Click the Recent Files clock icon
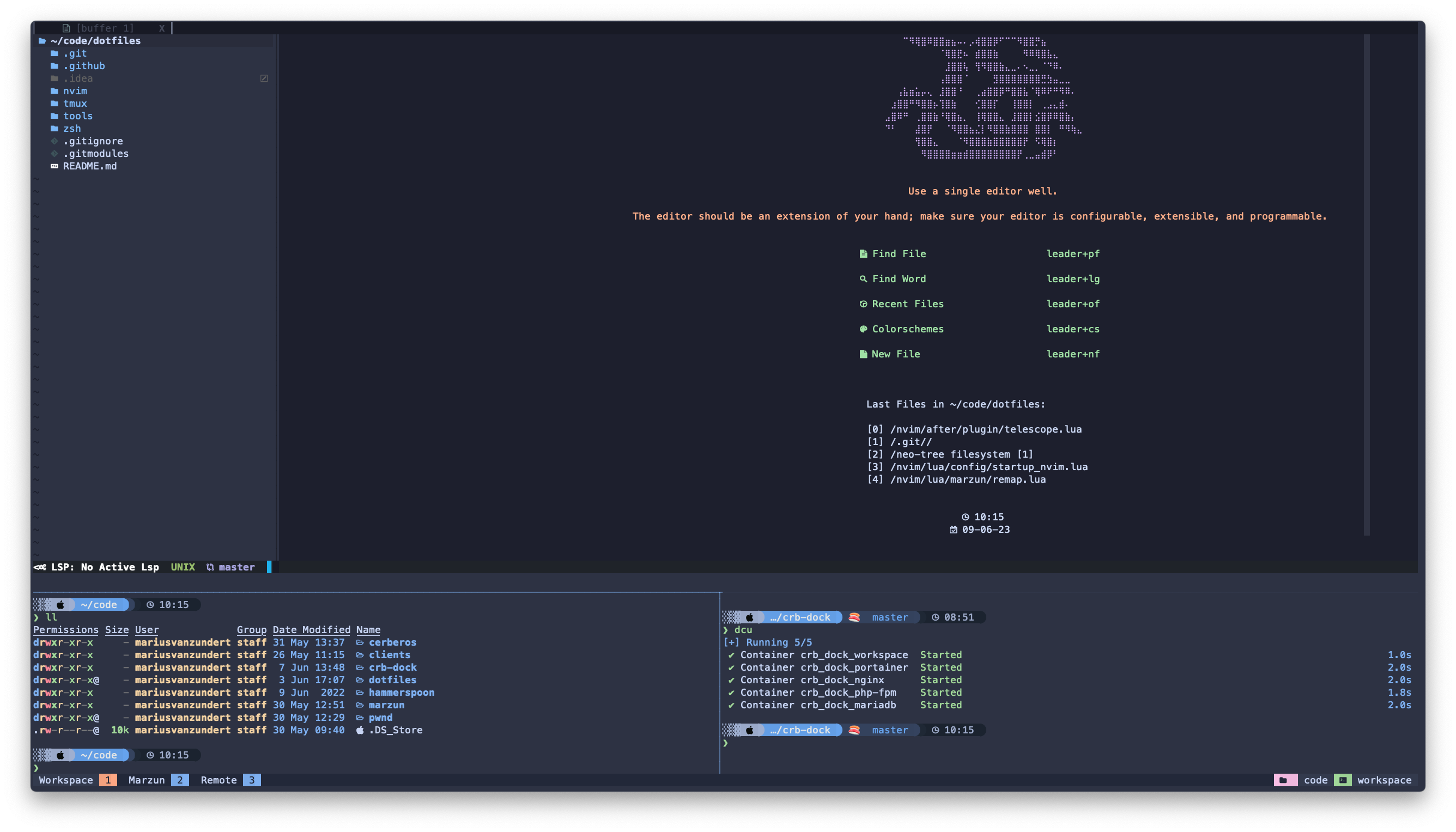1456x832 pixels. [x=864, y=303]
